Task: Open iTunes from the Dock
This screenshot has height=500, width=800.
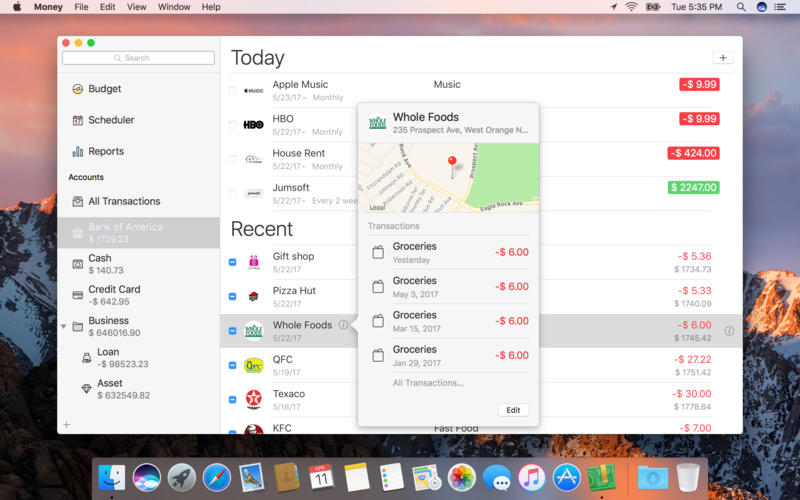Action: tap(531, 478)
